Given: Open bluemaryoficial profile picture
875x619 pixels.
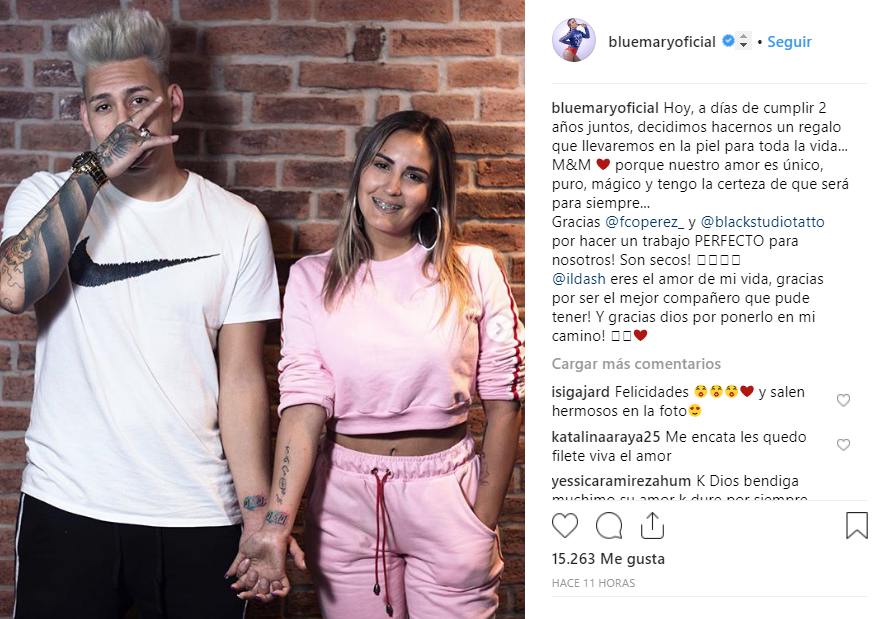Looking at the screenshot, I should click(574, 41).
